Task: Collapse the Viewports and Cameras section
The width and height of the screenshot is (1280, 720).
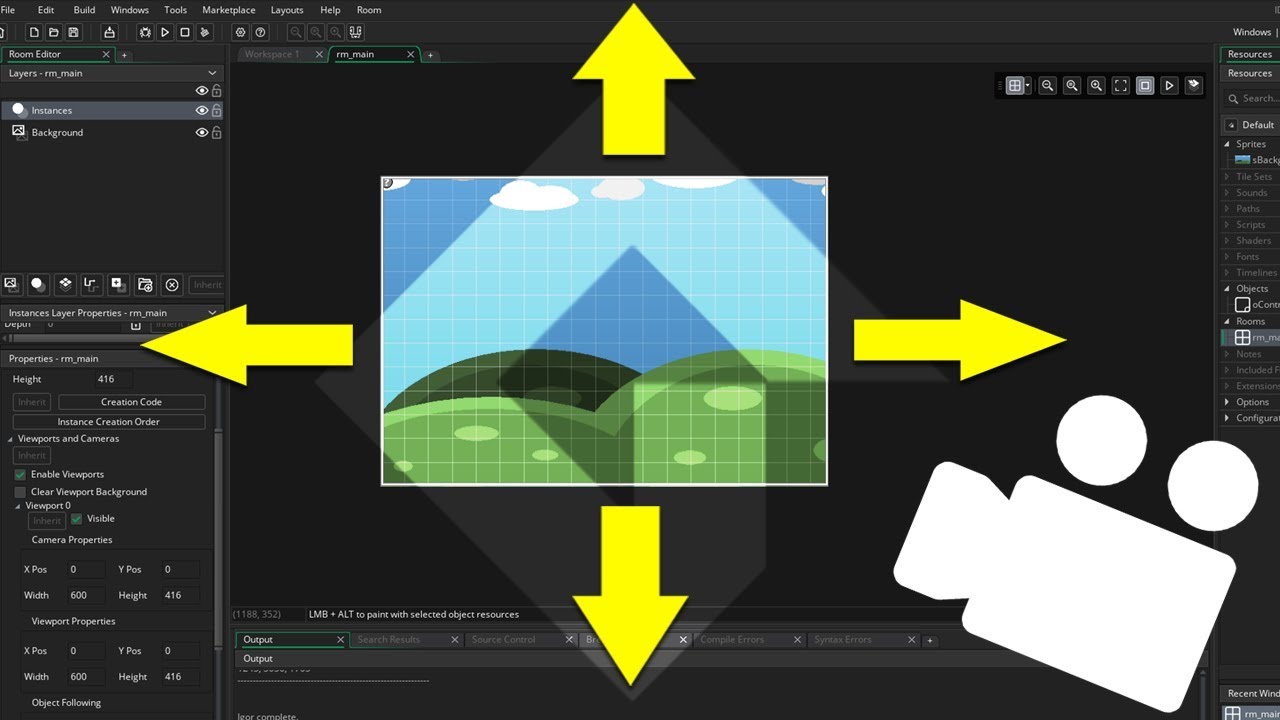Action: (x=8, y=438)
